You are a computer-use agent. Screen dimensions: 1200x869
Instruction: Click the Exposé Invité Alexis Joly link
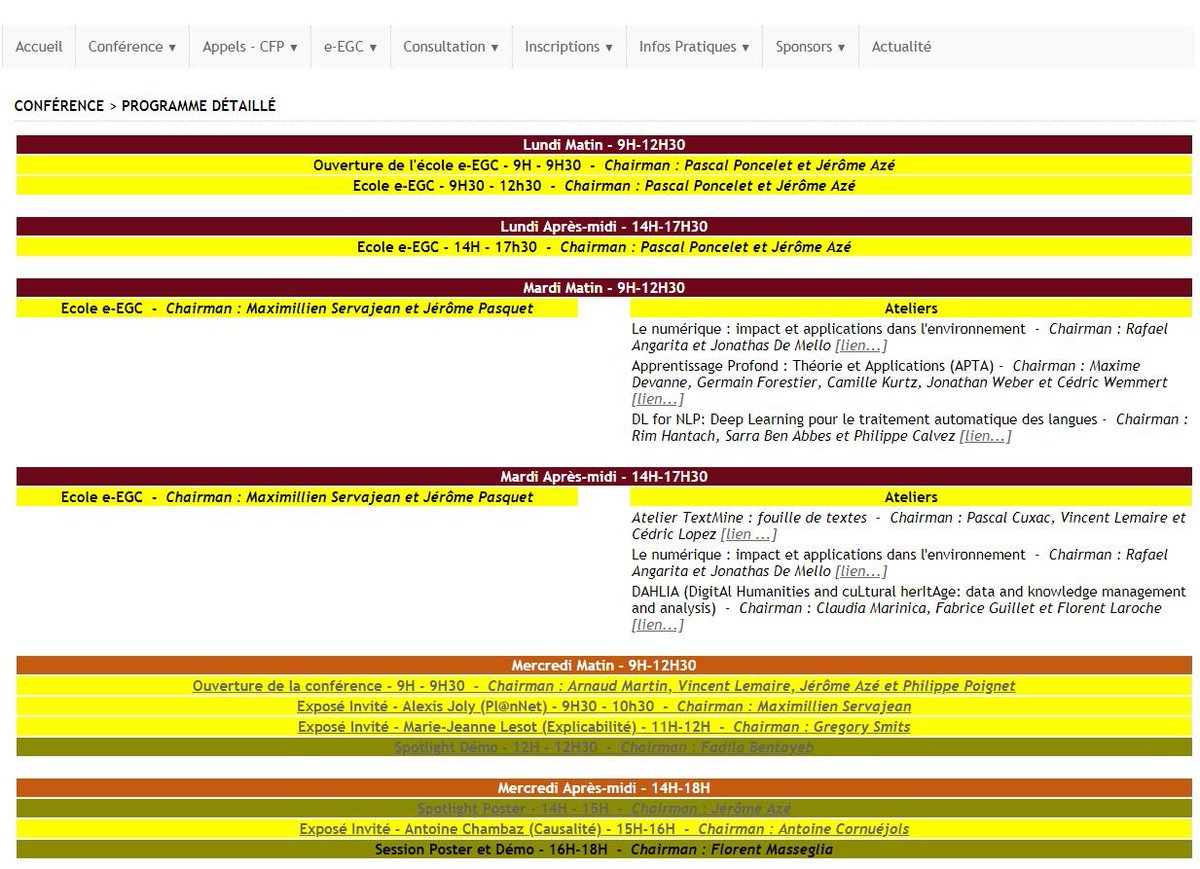click(x=603, y=706)
